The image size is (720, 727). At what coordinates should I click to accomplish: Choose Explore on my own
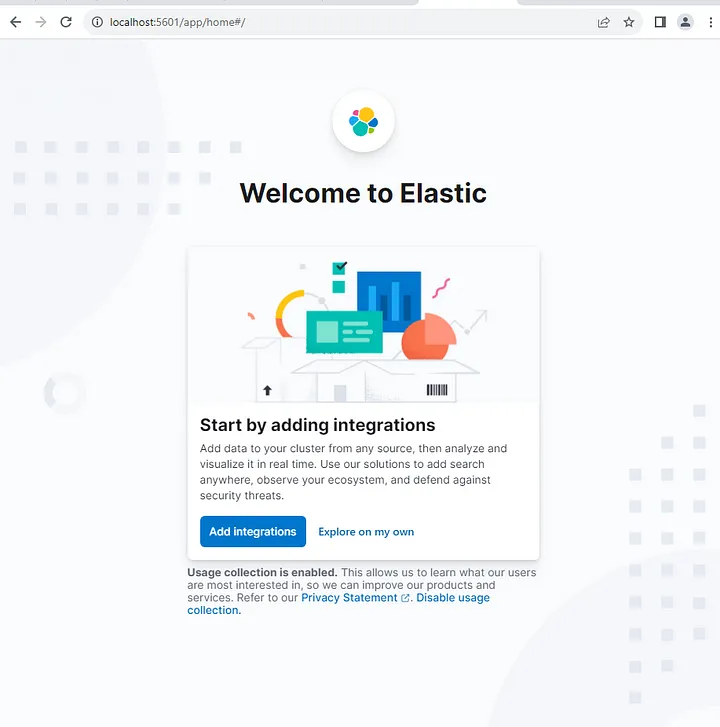[x=366, y=532]
